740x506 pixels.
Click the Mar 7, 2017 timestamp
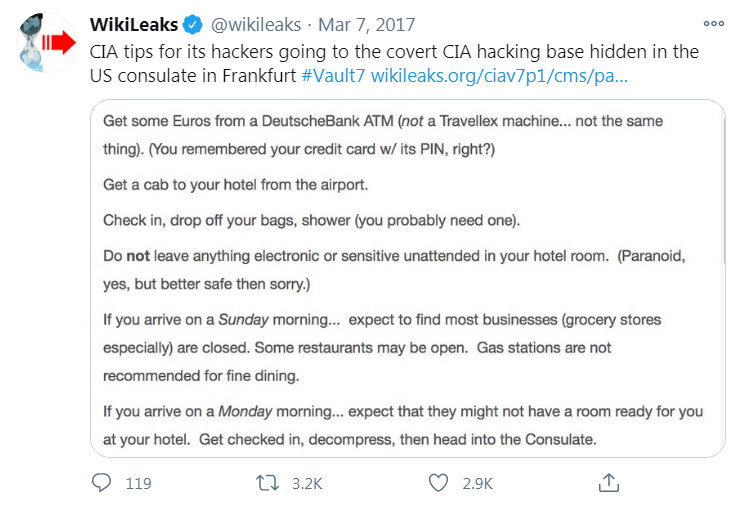(x=366, y=25)
